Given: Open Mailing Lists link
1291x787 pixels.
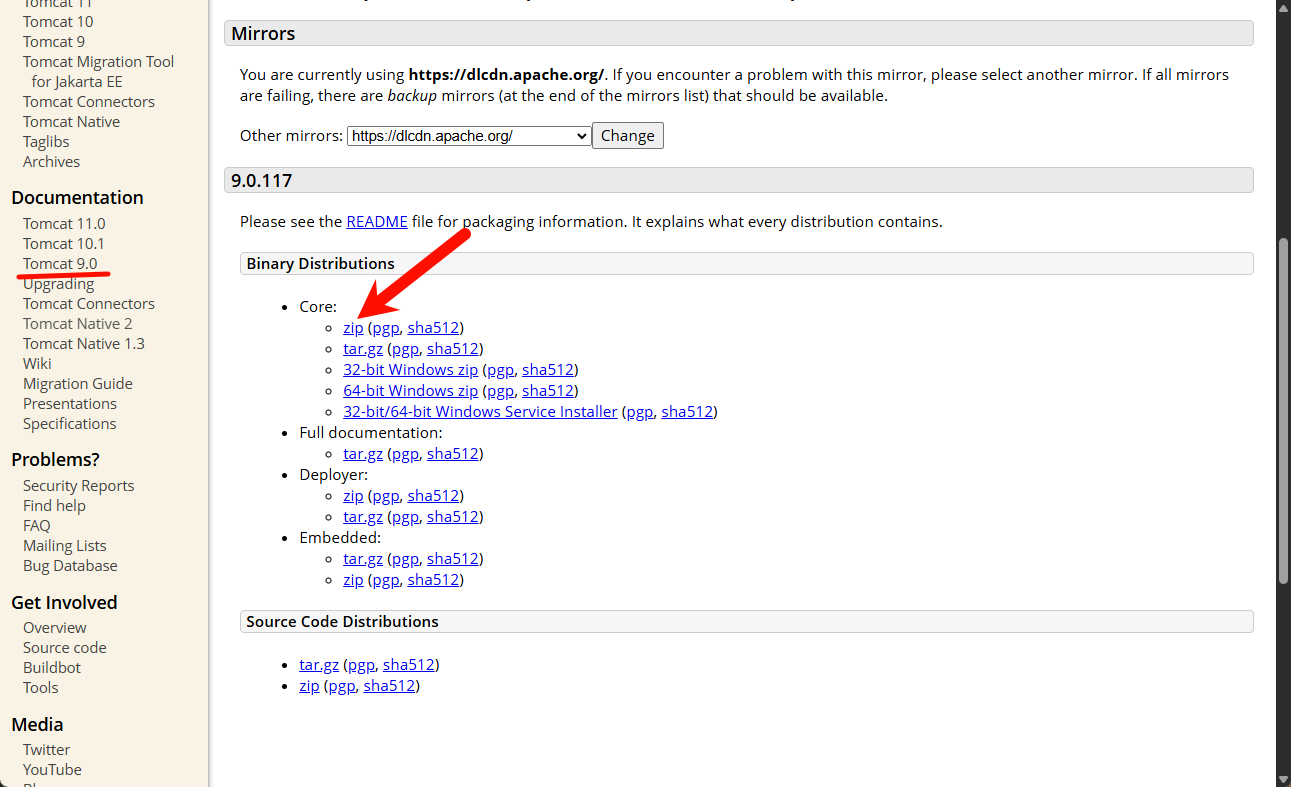Looking at the screenshot, I should pos(65,546).
